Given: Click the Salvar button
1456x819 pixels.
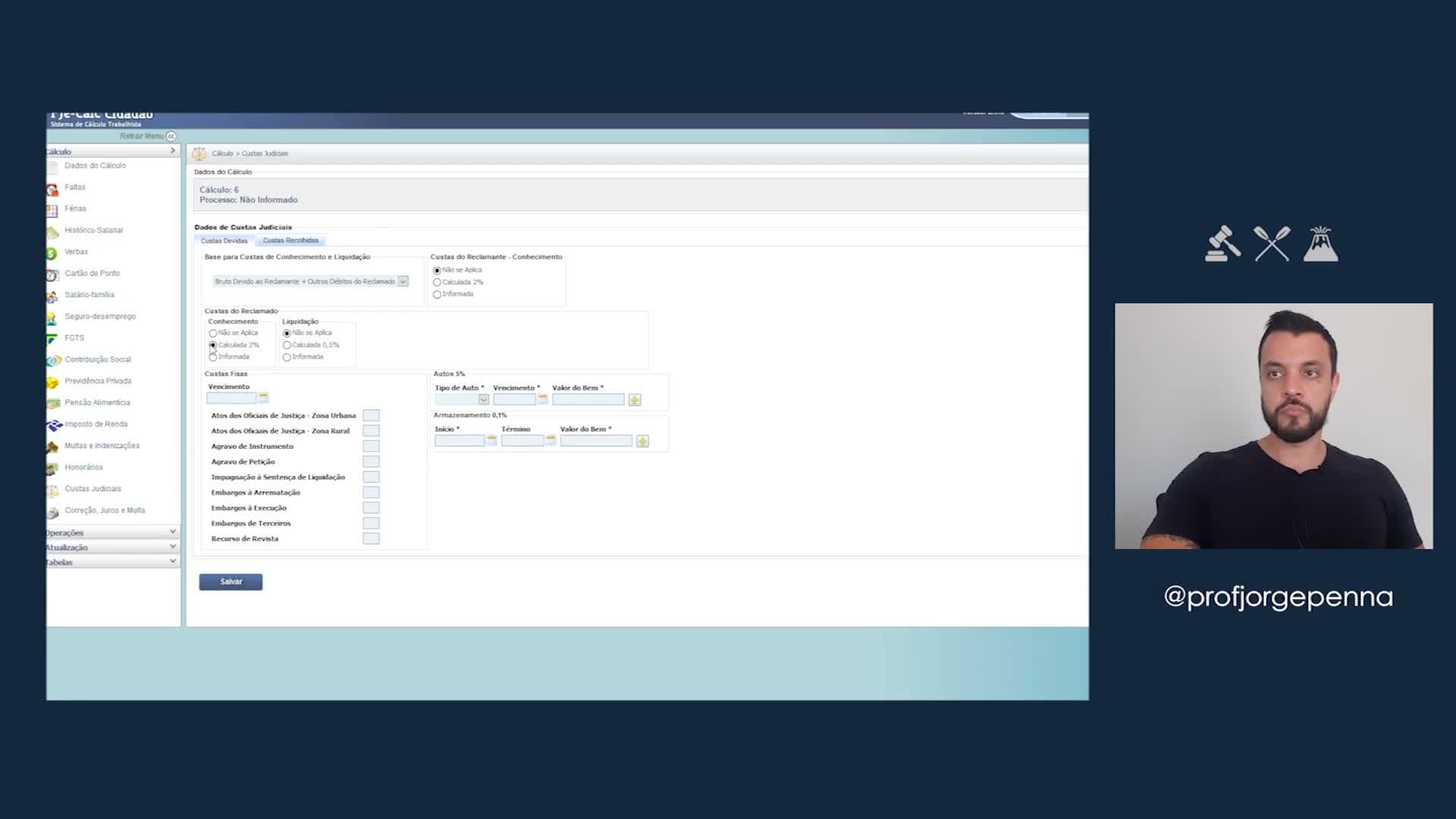Looking at the screenshot, I should 231,582.
